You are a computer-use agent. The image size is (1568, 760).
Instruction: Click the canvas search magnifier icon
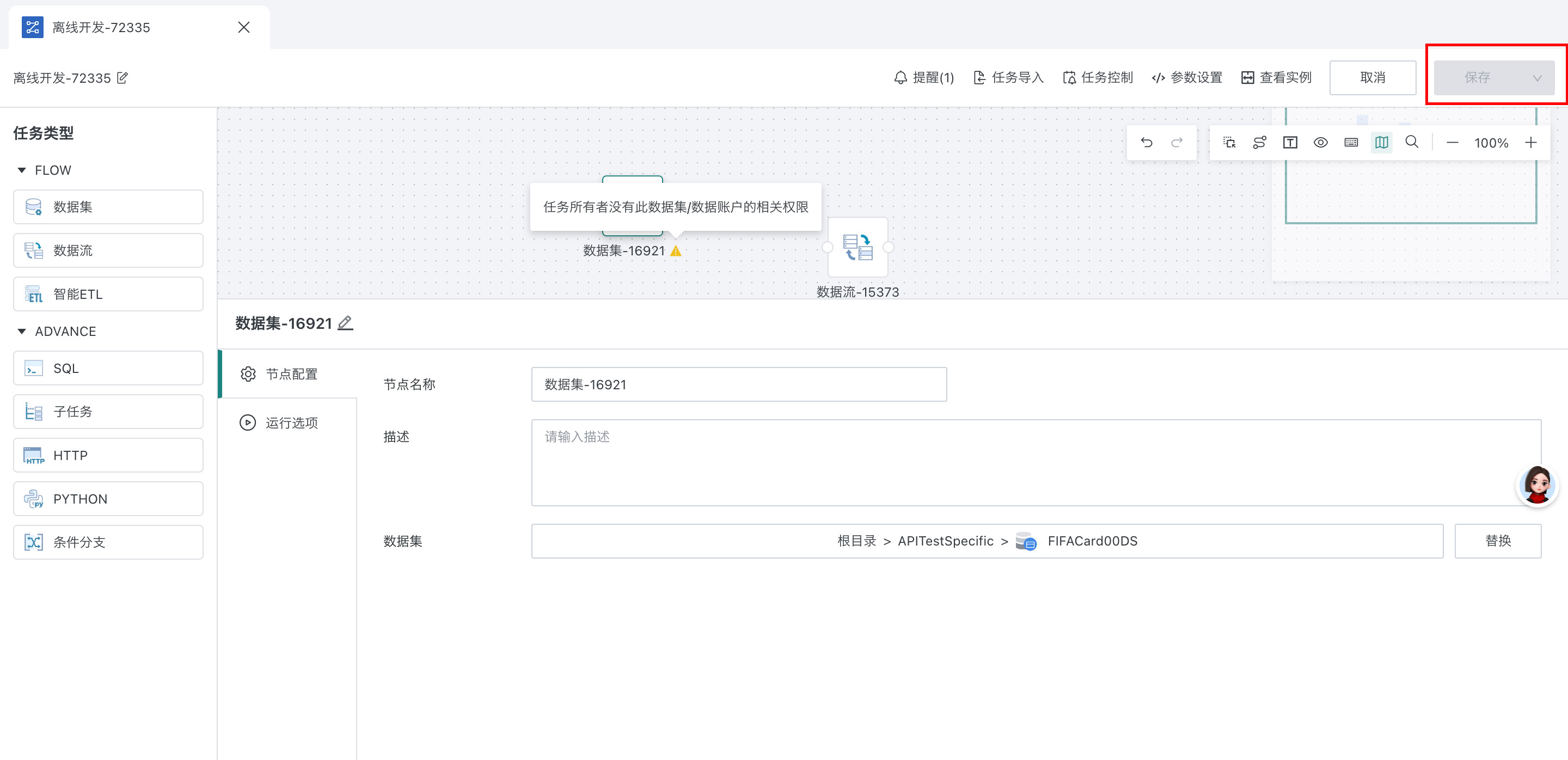pyautogui.click(x=1412, y=143)
